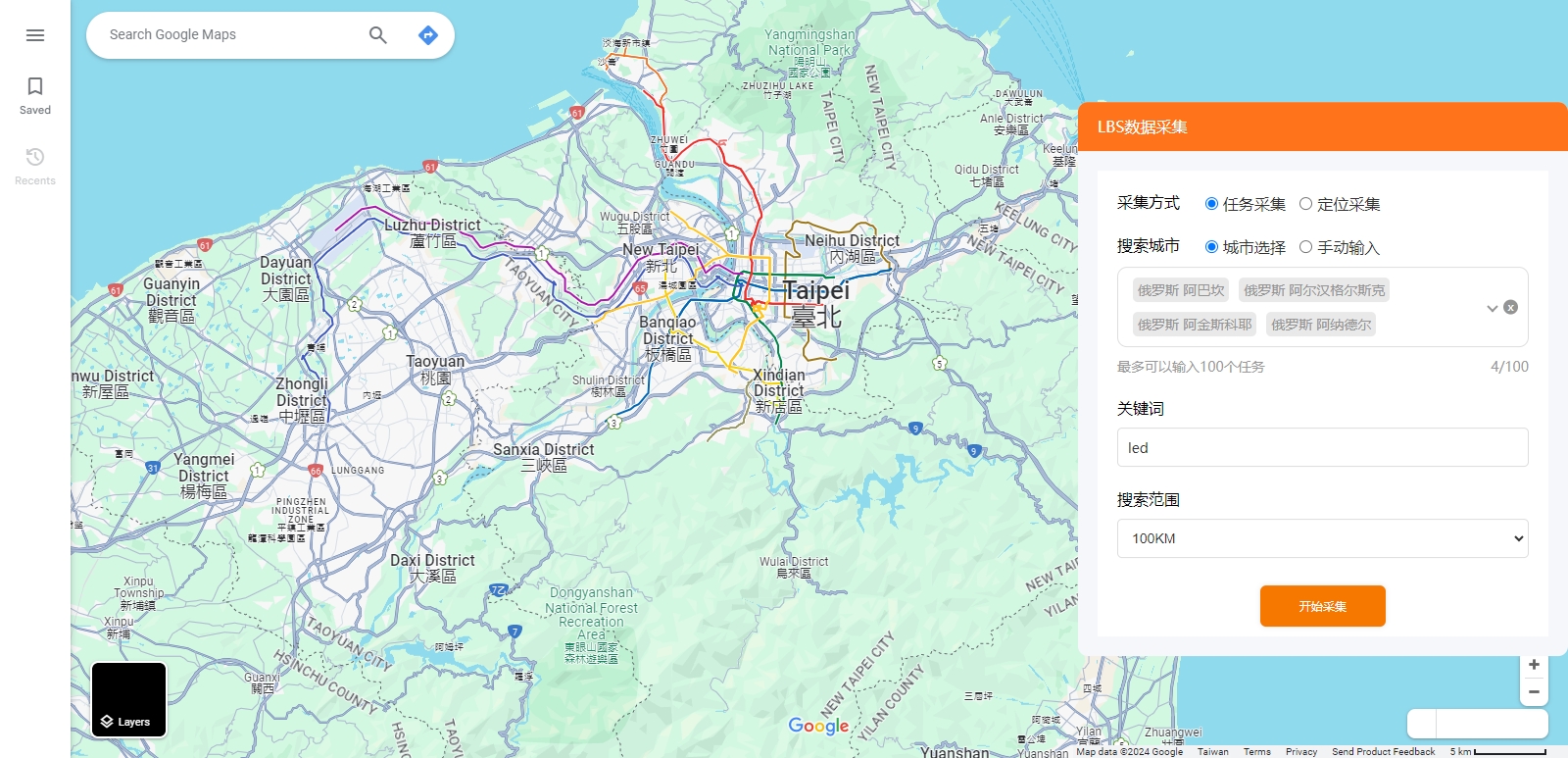Click the Yangmei District map label
Image resolution: width=1568 pixels, height=758 pixels.
click(x=204, y=476)
